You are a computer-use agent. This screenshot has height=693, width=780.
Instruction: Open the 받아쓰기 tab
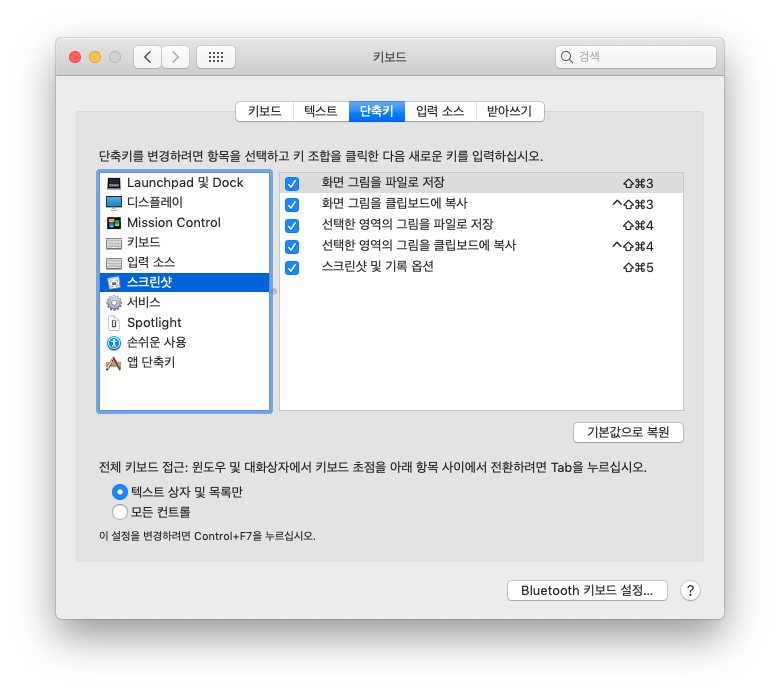pos(510,111)
